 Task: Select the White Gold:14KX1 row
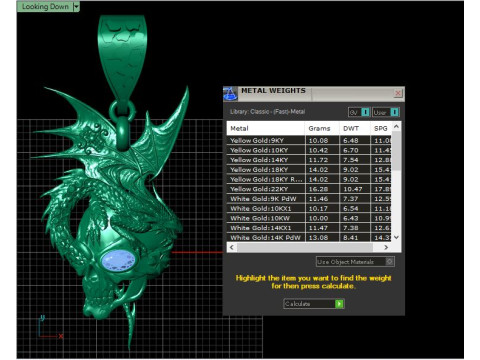pyautogui.click(x=309, y=228)
